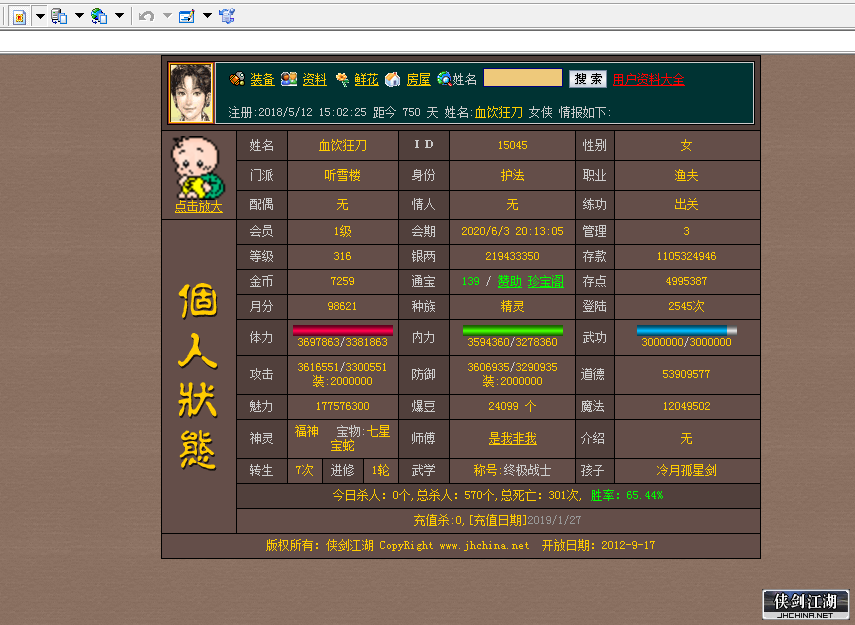Click the 1级 membership level value
Viewport: 855px width, 625px height.
point(342,231)
